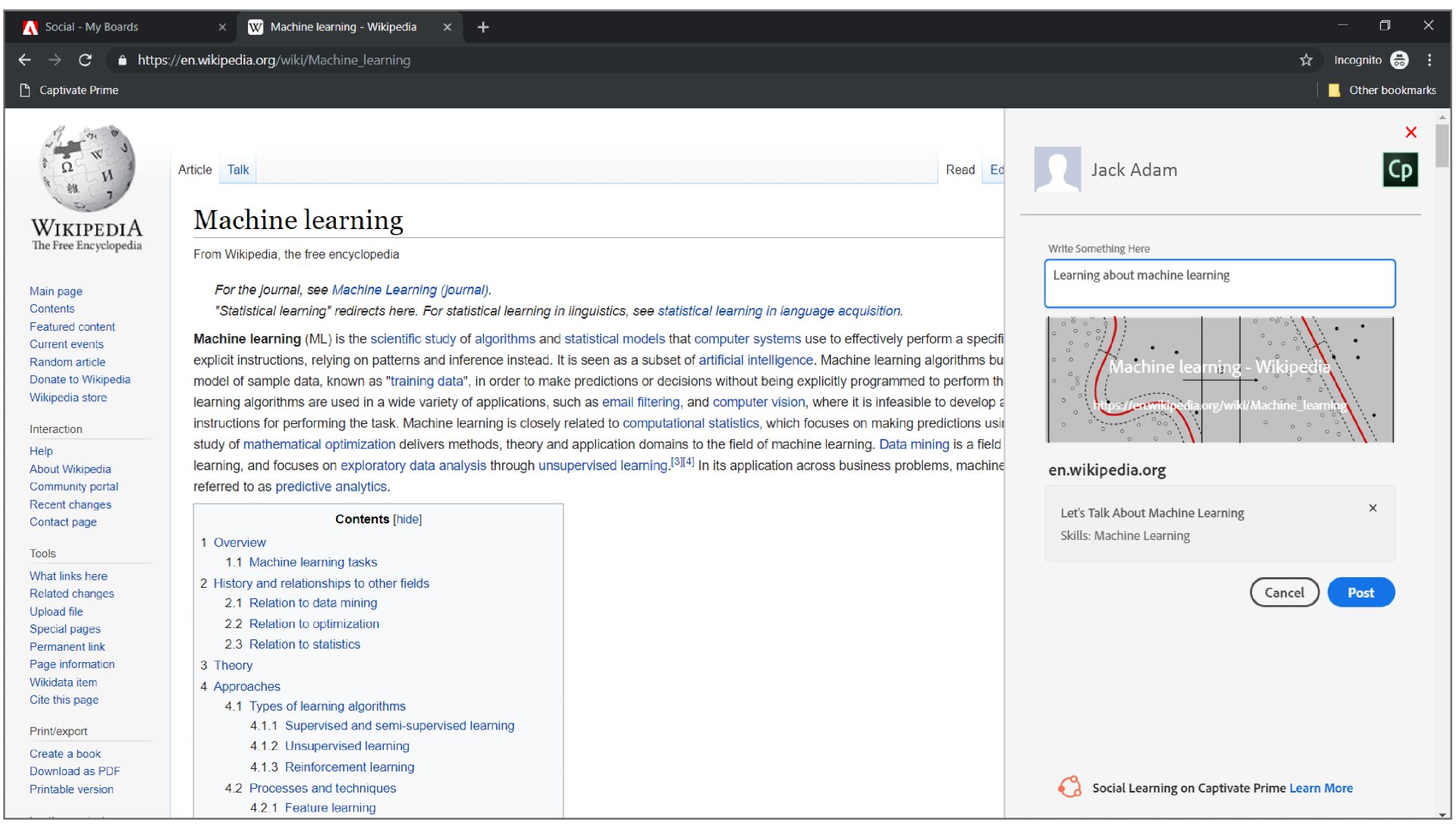Click the address bar URL

[x=274, y=60]
